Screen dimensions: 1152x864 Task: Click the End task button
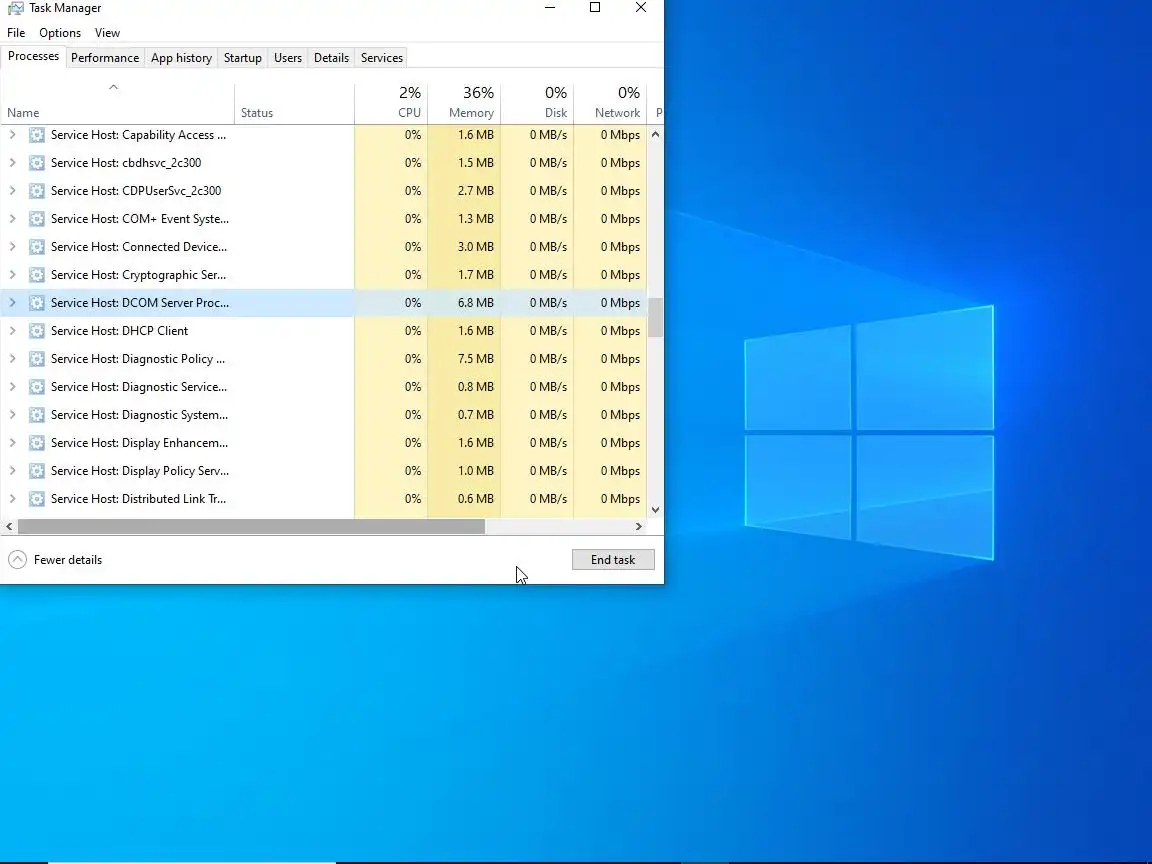coord(613,560)
